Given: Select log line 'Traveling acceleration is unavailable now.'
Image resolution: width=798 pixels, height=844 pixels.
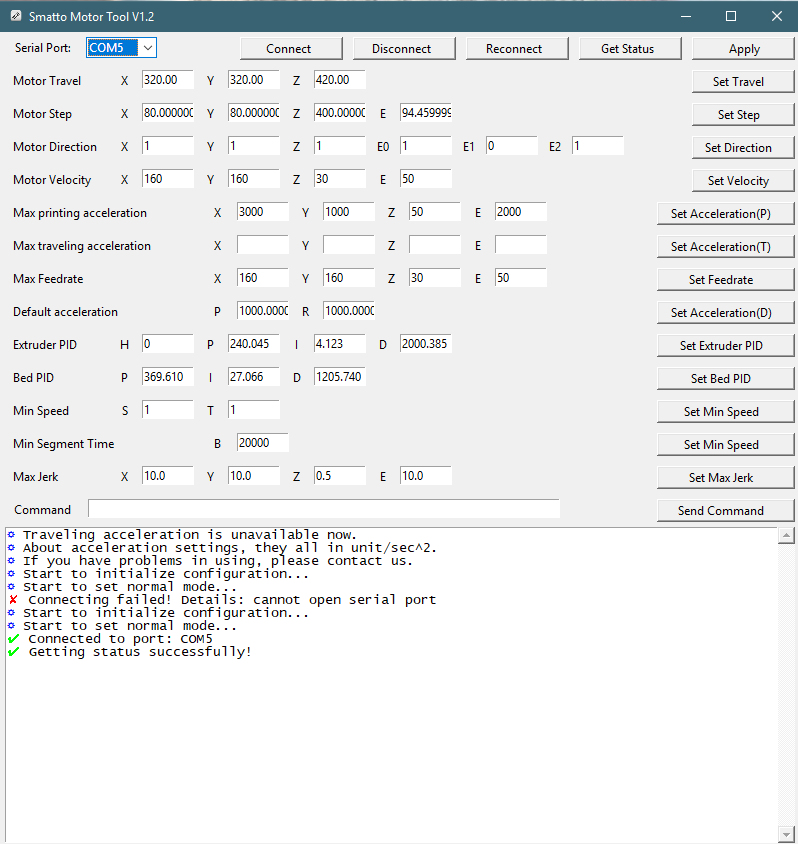Looking at the screenshot, I should coord(189,535).
